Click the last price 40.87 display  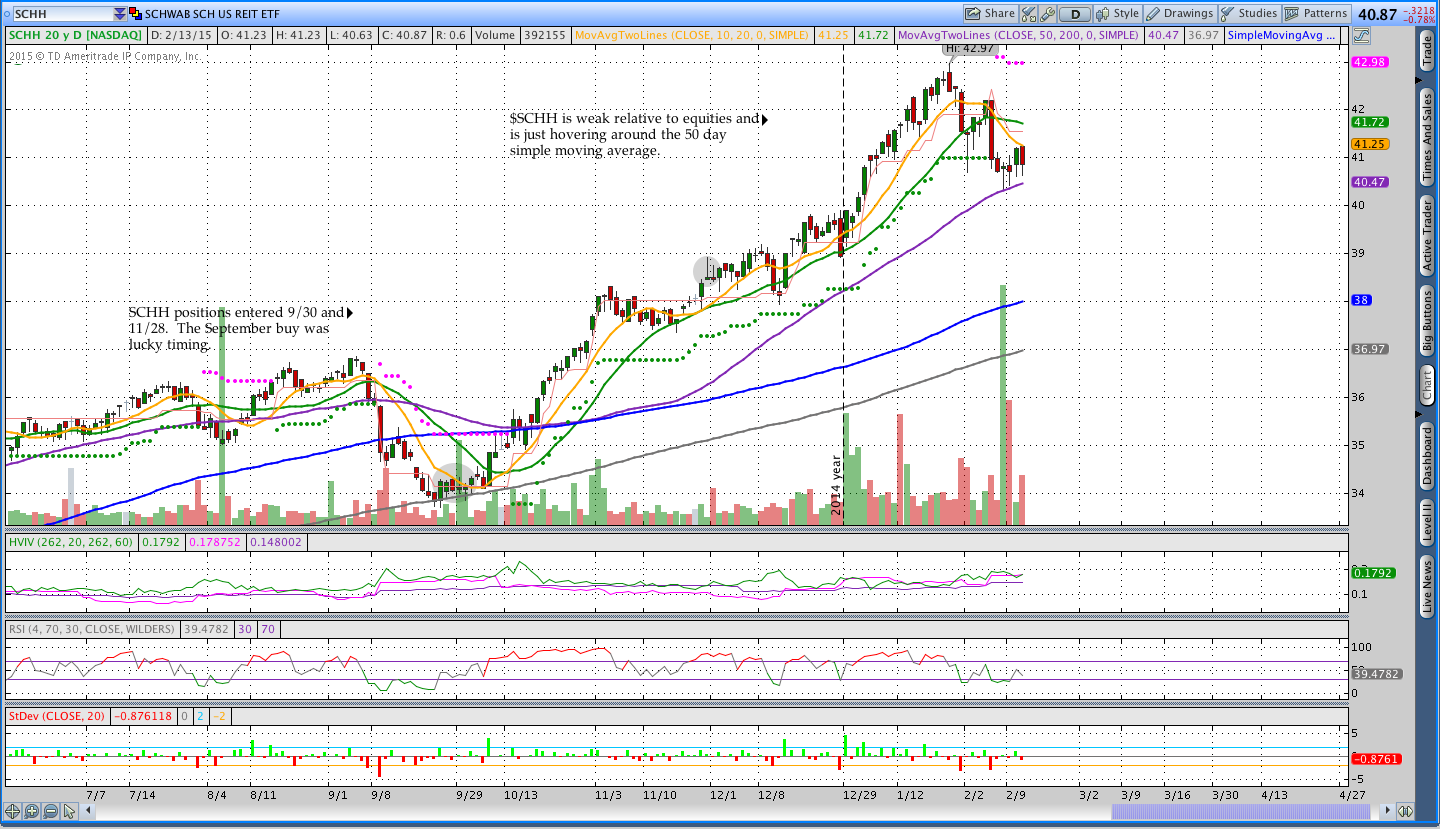click(x=1377, y=14)
